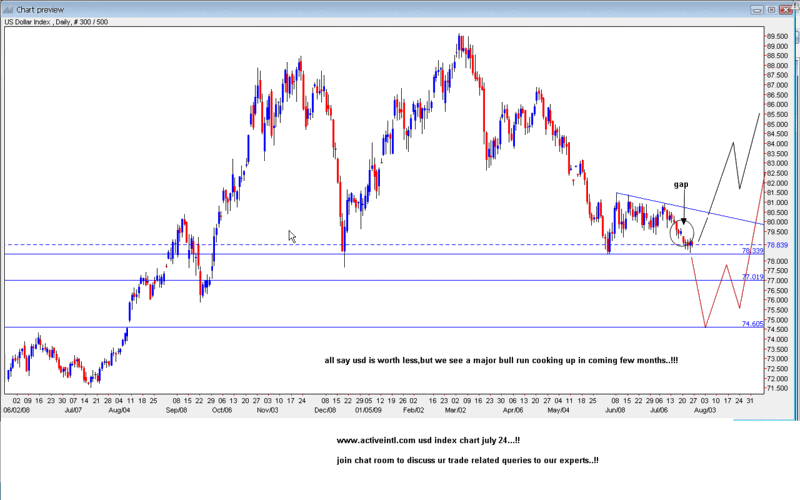This screenshot has height=500, width=800.
Task: Click the 78.839 dashed price level label
Action: click(780, 245)
